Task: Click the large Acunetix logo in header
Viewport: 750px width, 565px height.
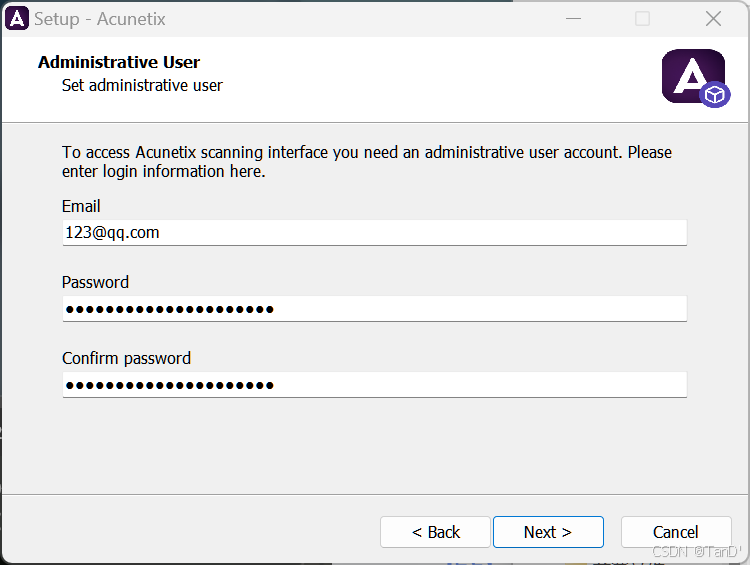Action: pyautogui.click(x=695, y=78)
